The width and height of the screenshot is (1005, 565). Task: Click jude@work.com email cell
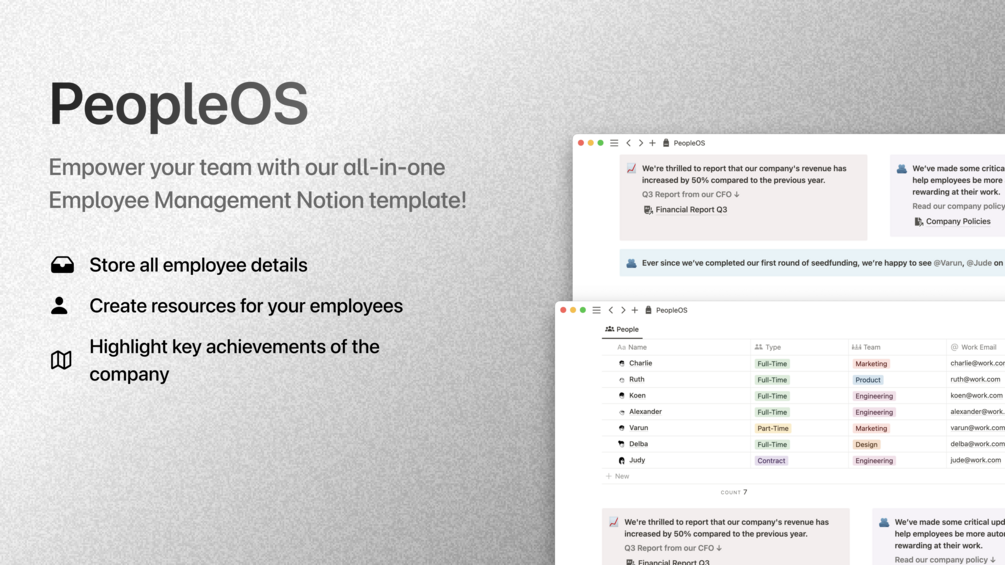(x=976, y=460)
